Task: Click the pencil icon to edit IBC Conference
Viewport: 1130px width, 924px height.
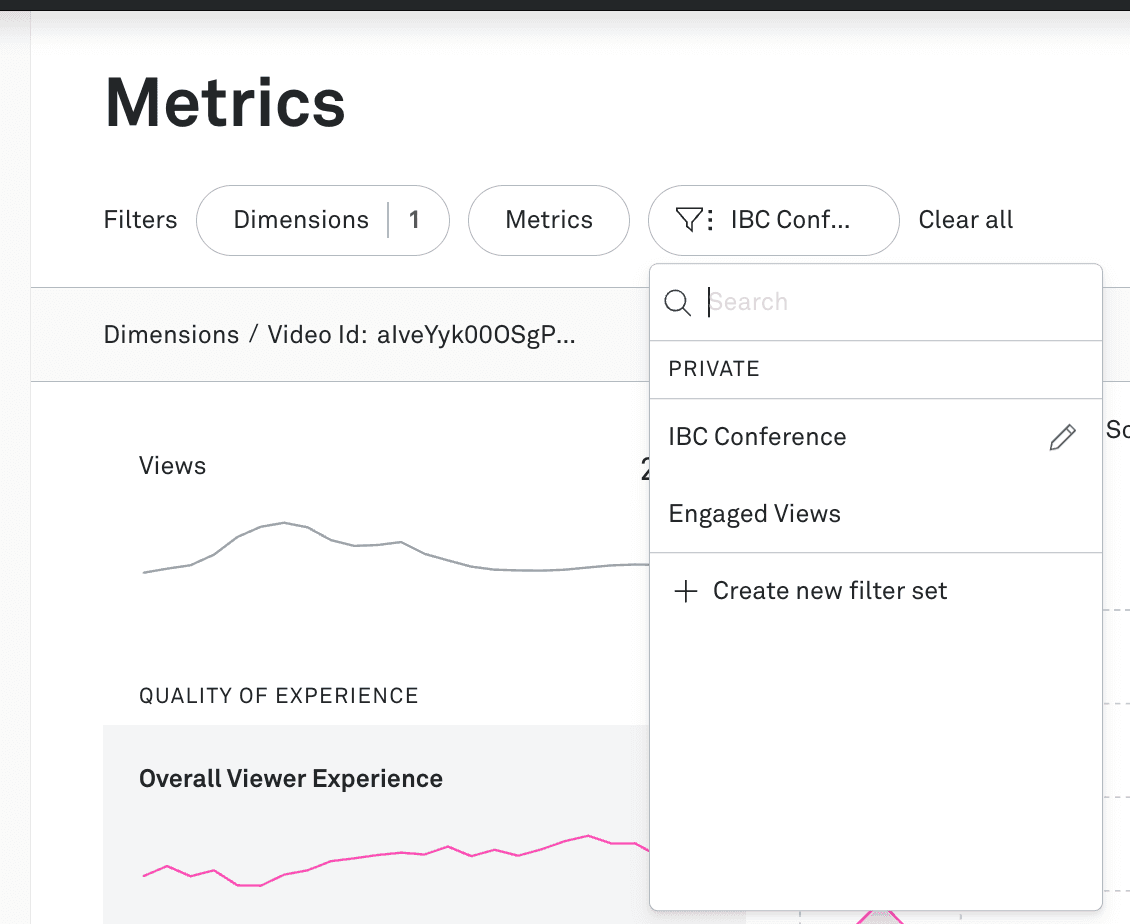Action: (x=1062, y=436)
